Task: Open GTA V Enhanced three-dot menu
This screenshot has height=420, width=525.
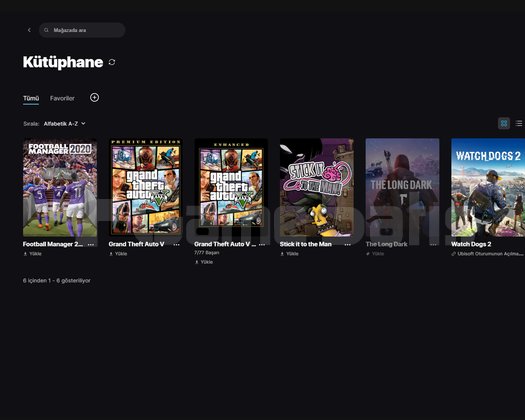Action: [262, 245]
